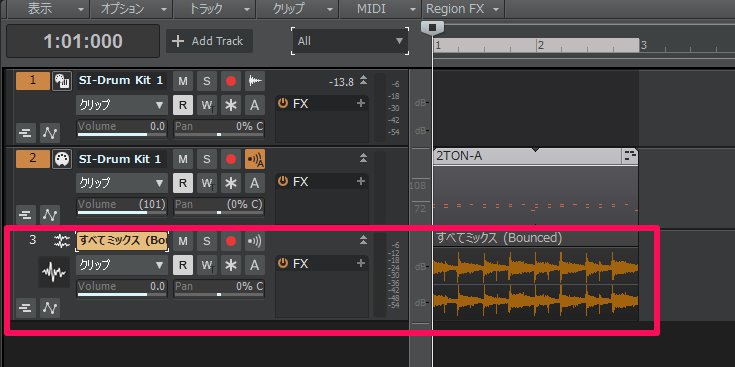Open the MIDI menu
This screenshot has width=735, height=367.
(380, 8)
